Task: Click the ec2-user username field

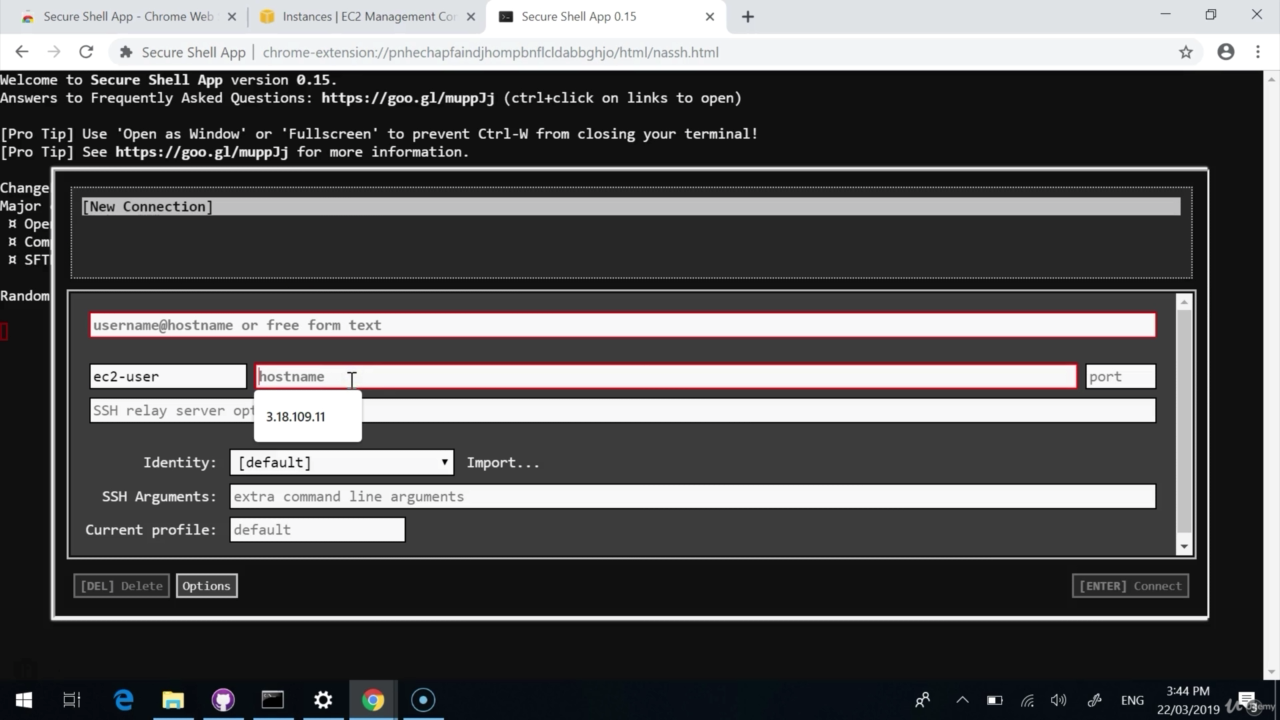Action: coord(167,376)
